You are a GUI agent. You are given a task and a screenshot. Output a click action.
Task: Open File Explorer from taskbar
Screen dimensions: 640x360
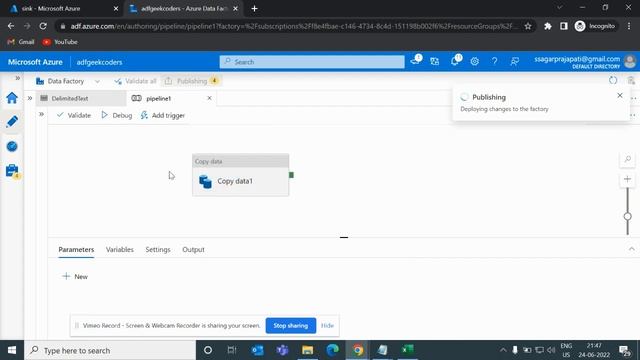tap(307, 350)
